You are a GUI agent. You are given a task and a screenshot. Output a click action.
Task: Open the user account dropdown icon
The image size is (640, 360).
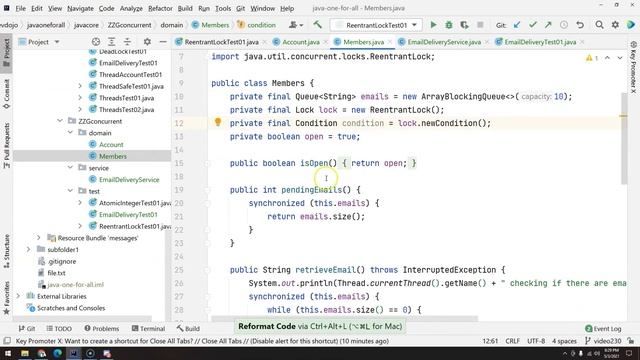pos(296,25)
